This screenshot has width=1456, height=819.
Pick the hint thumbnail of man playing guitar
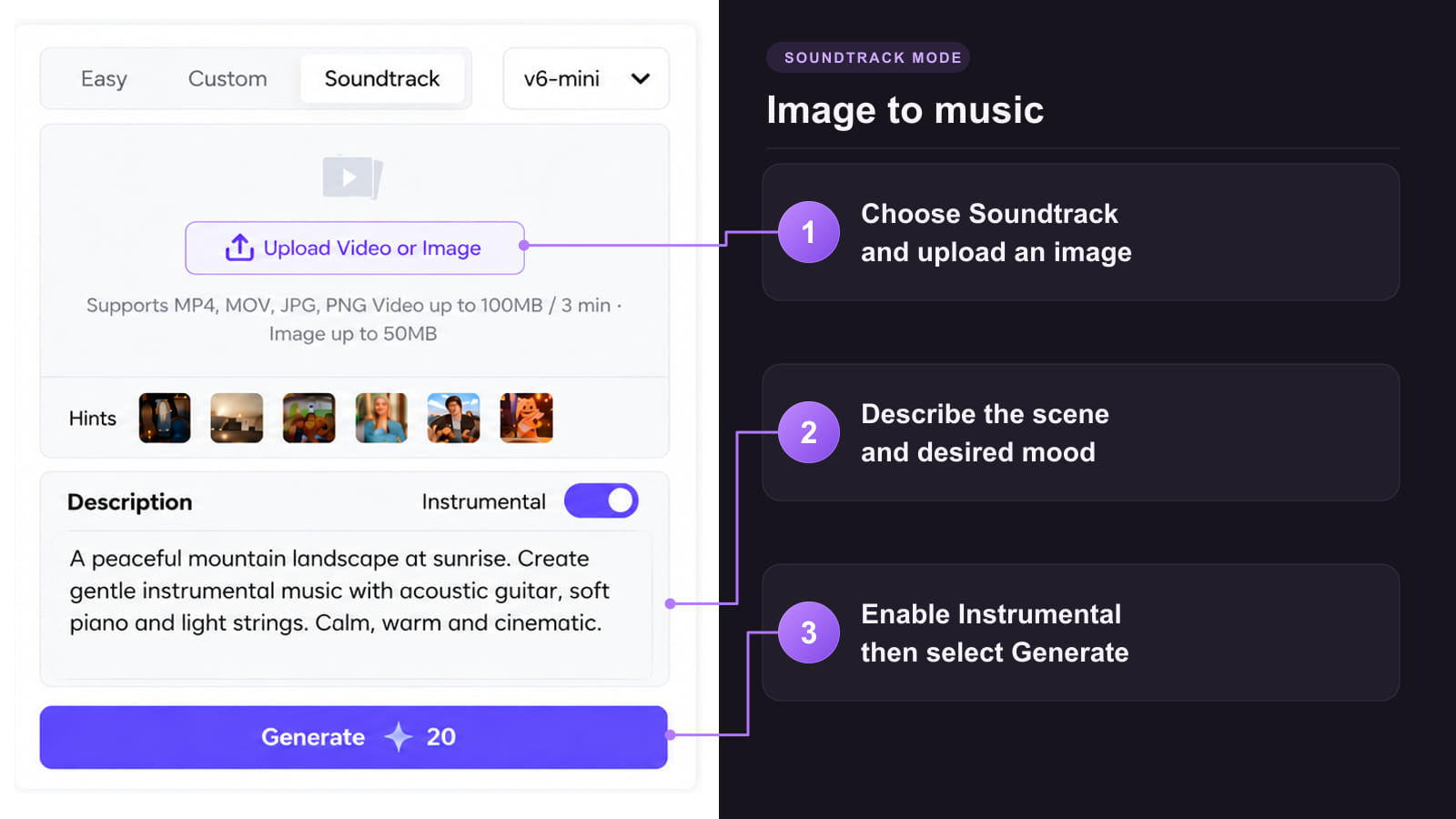tap(454, 418)
